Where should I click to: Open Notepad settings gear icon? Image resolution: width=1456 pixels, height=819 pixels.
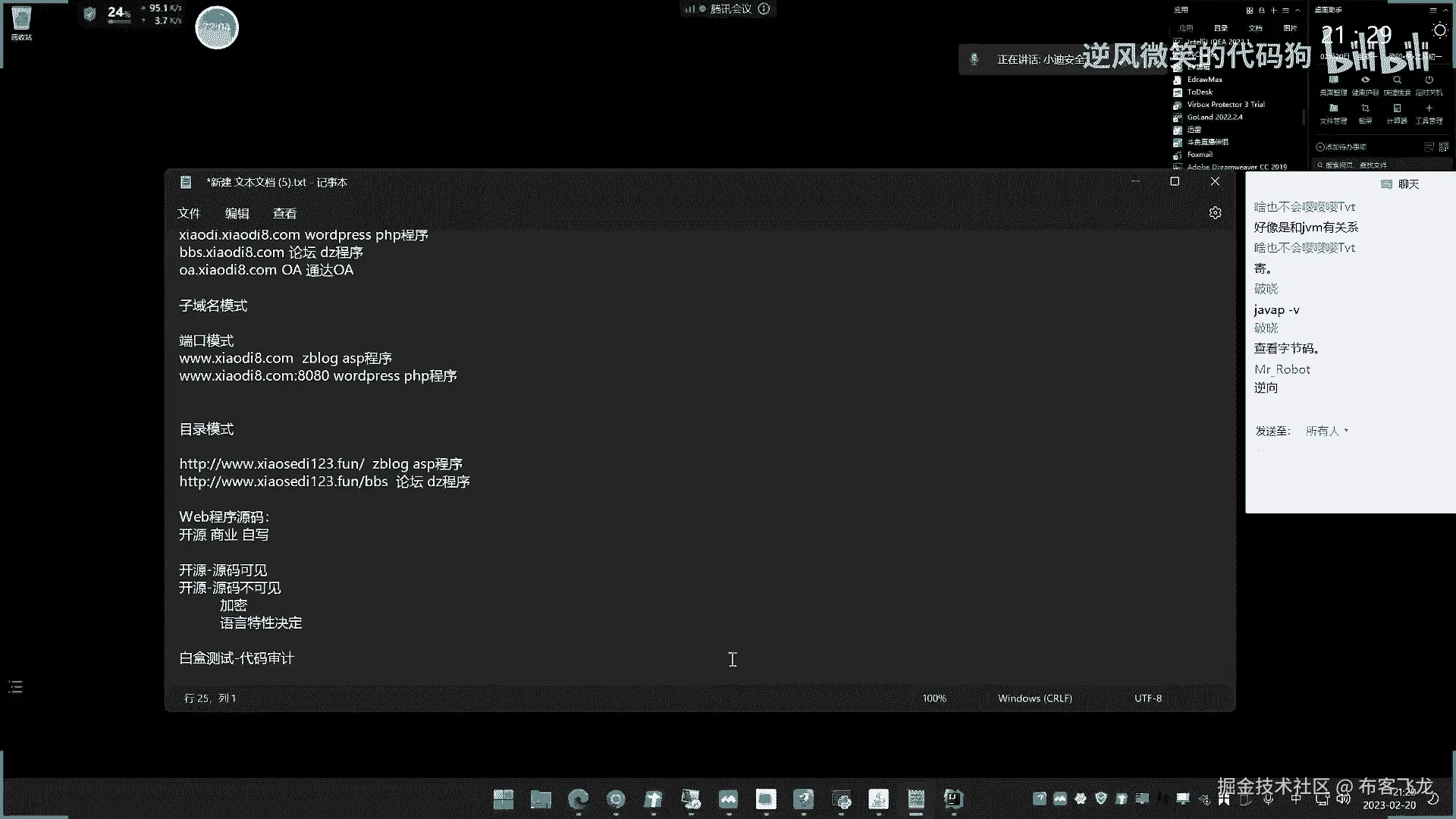point(1215,213)
